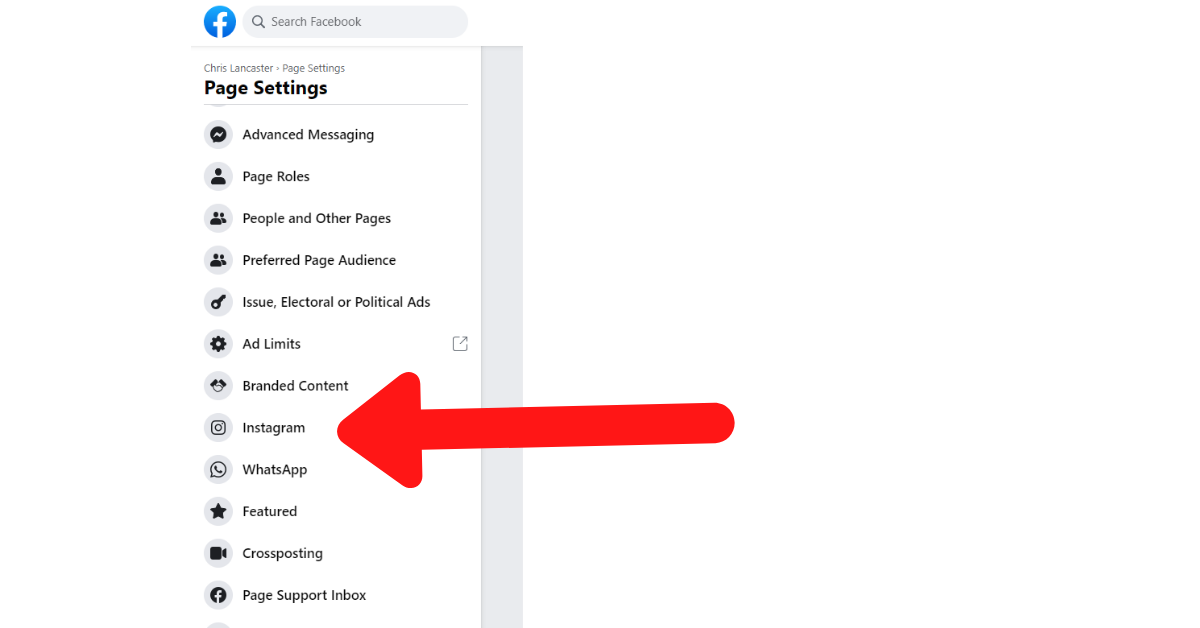Click the Crossposting video camera icon
This screenshot has height=628, width=1200.
pyautogui.click(x=218, y=553)
